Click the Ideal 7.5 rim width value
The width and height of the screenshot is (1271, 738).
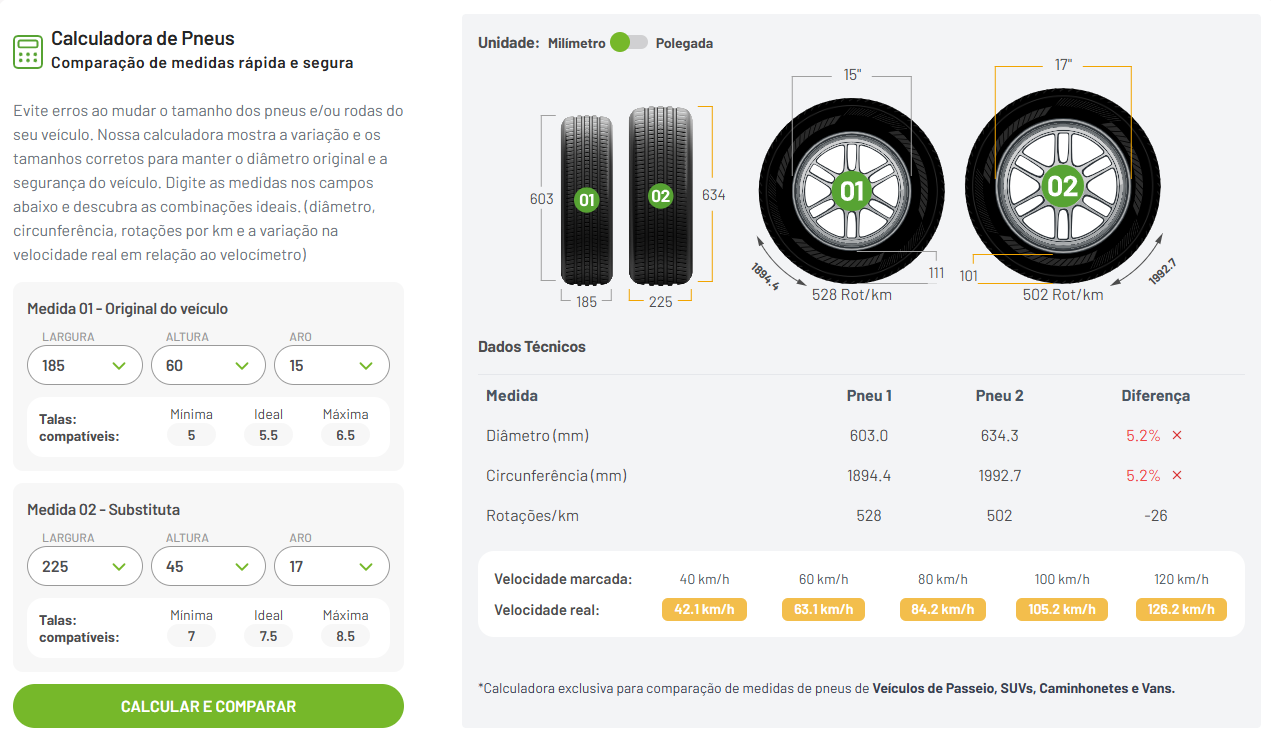tap(268, 636)
